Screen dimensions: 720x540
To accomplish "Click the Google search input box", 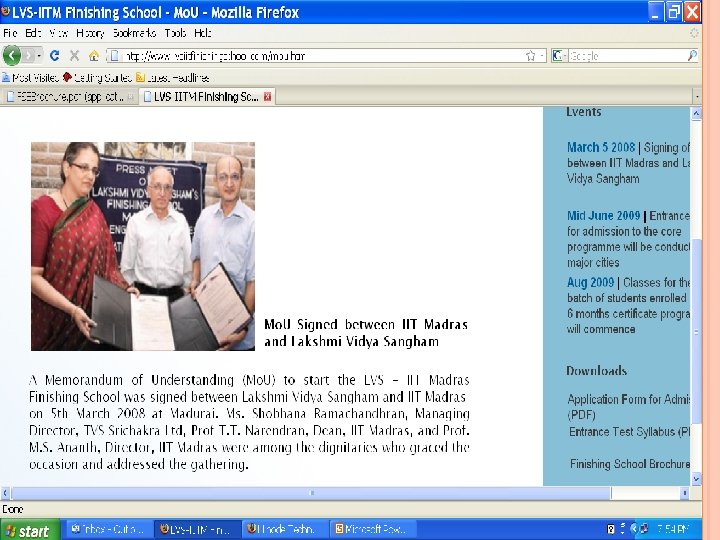I will click(627, 56).
